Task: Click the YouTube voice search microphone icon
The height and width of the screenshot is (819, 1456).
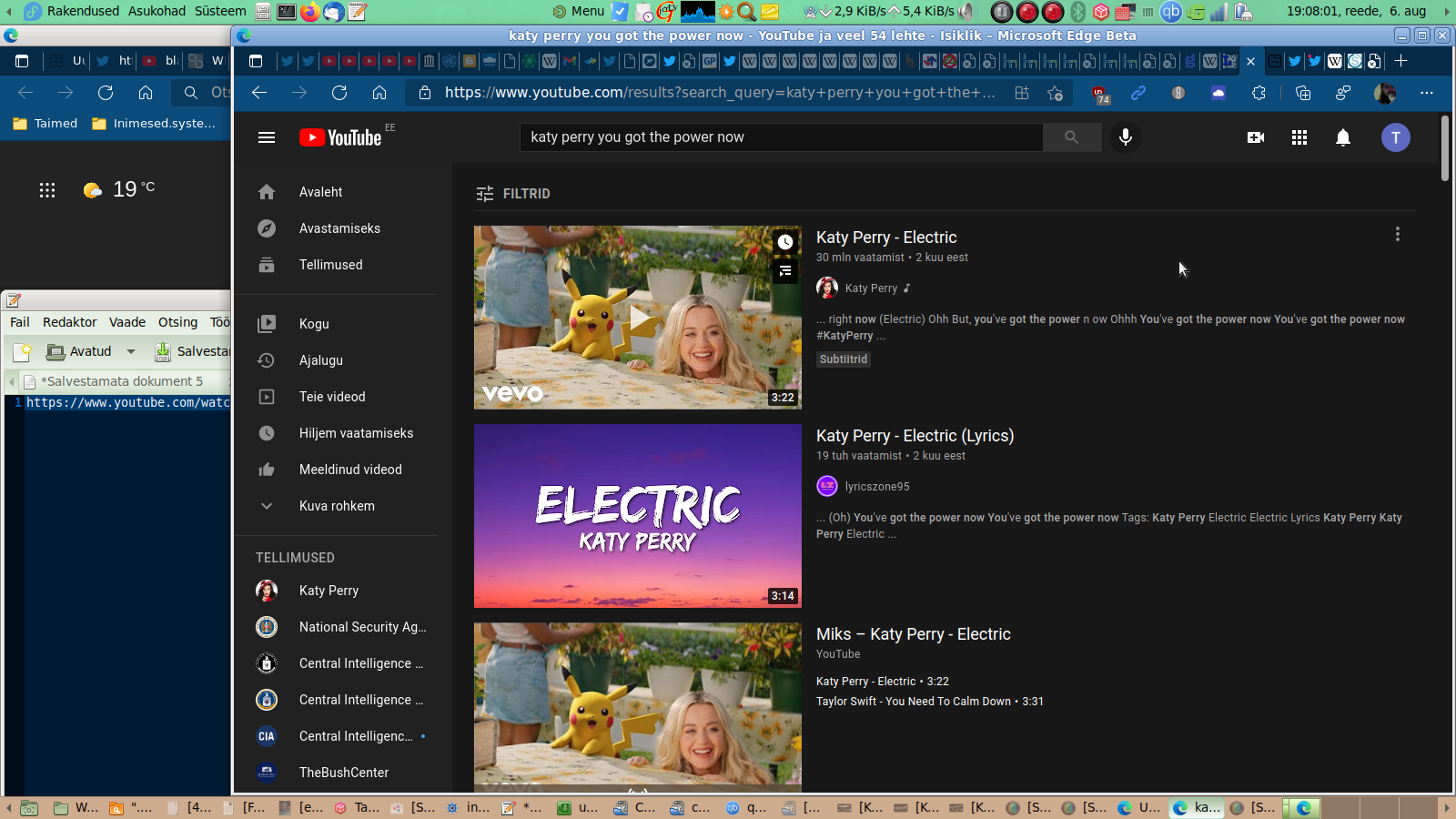Action: click(x=1126, y=137)
